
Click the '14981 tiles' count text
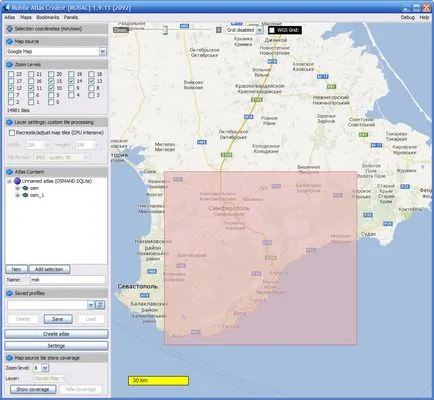(x=18, y=110)
